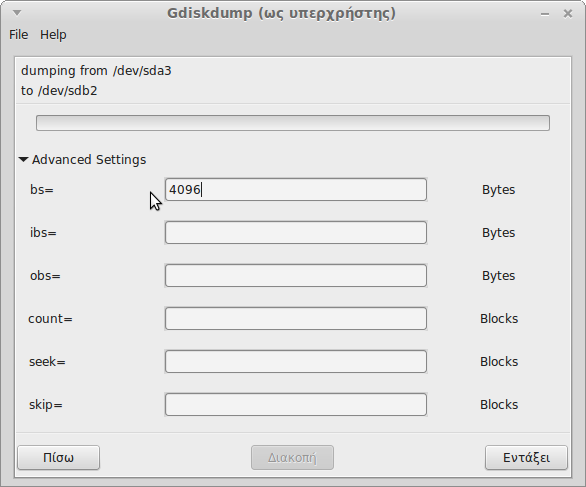Viewport: 586px width, 487px height.
Task: Activate the seek= input box
Action: [x=296, y=361]
